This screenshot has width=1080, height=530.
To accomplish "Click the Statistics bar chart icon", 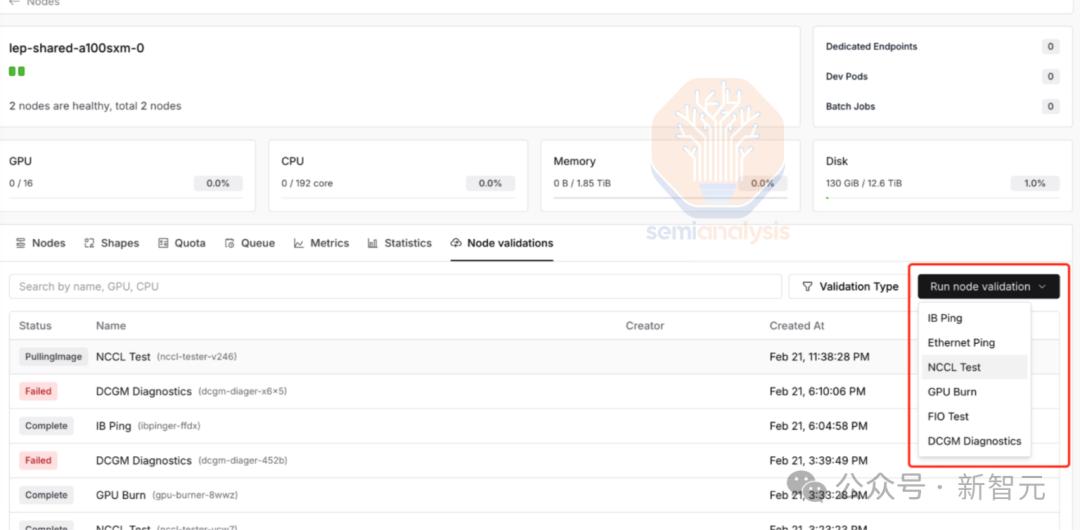I will coord(373,243).
